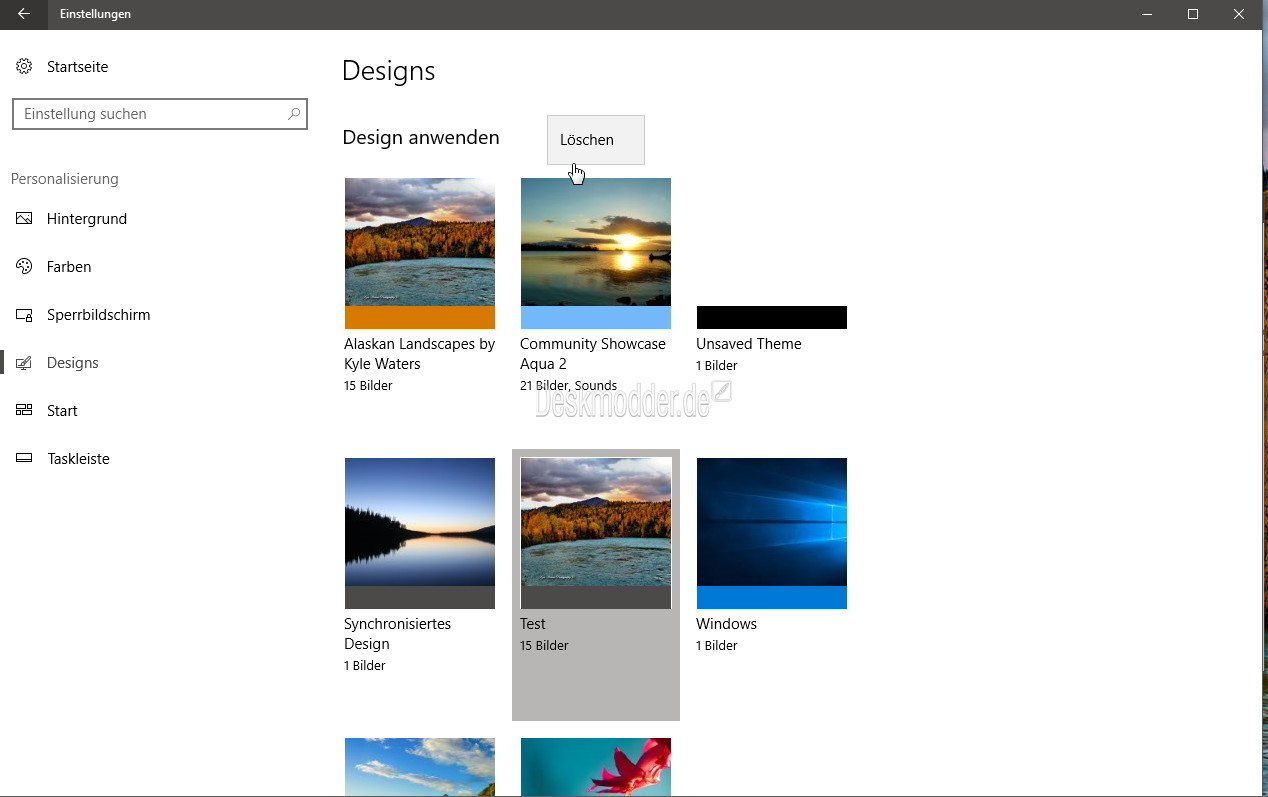
Task: Click light blue accent bar of Aqua 2
Action: 596,317
